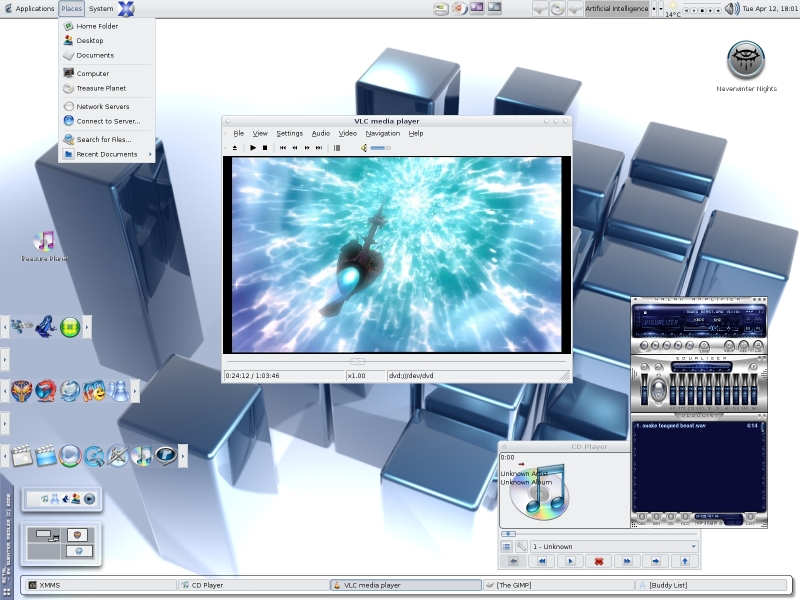The height and width of the screenshot is (600, 800).
Task: Click the rewind button in VLC toolbar
Action: [295, 148]
